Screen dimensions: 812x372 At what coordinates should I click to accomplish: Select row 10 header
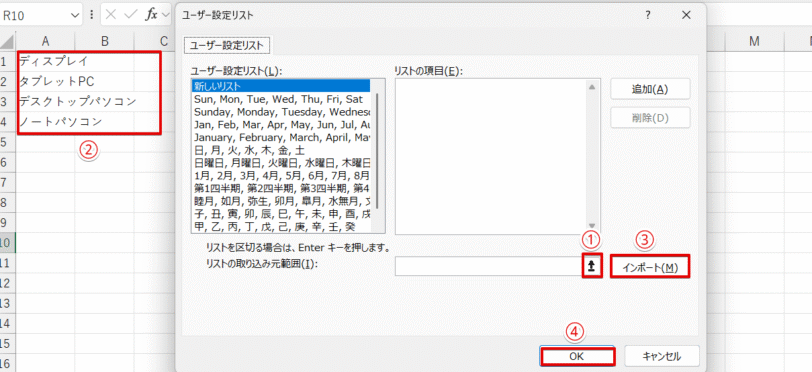tap(7, 243)
